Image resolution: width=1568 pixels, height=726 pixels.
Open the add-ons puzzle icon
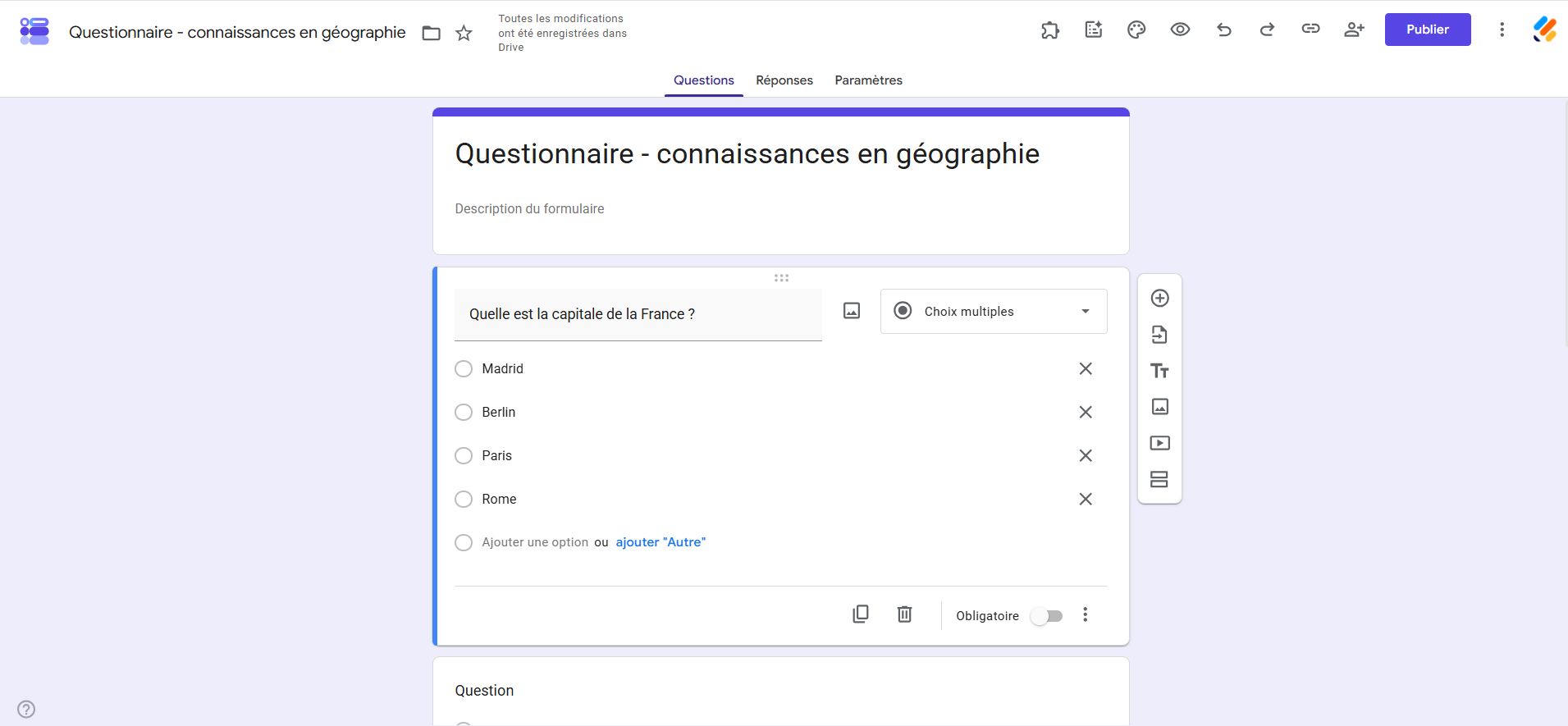pos(1050,30)
